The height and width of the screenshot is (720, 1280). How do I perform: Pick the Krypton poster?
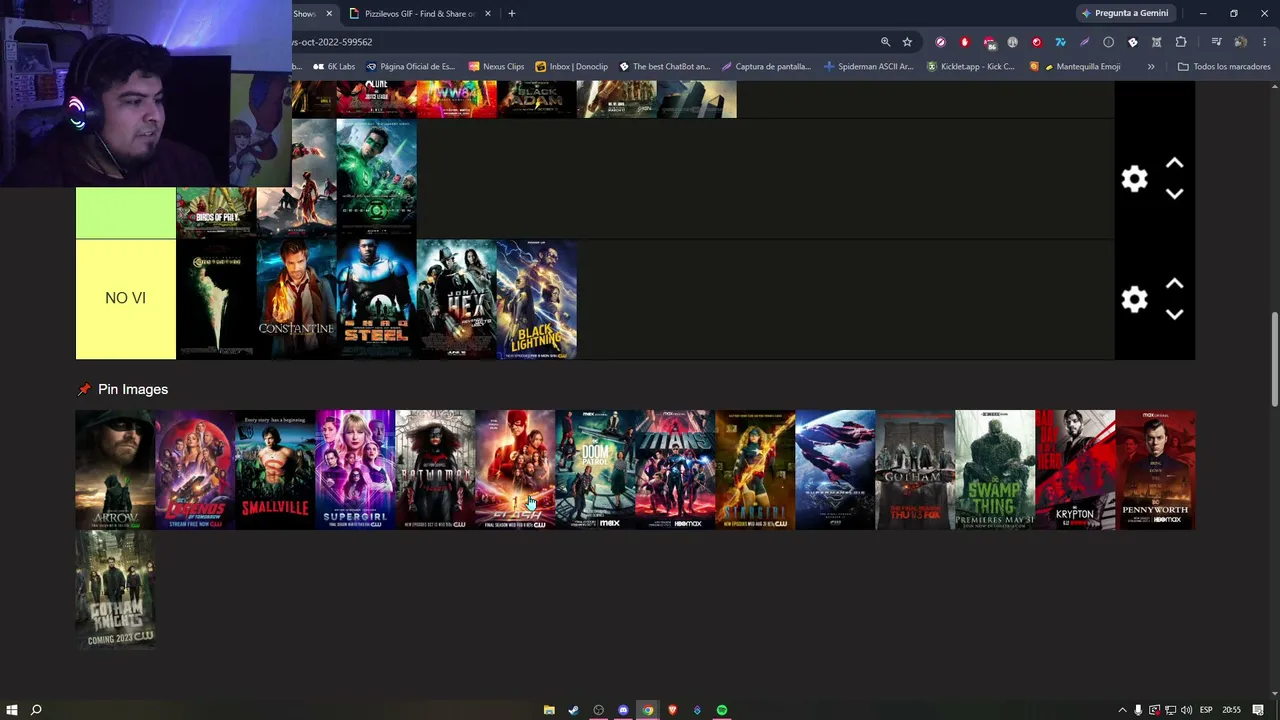pos(1075,470)
